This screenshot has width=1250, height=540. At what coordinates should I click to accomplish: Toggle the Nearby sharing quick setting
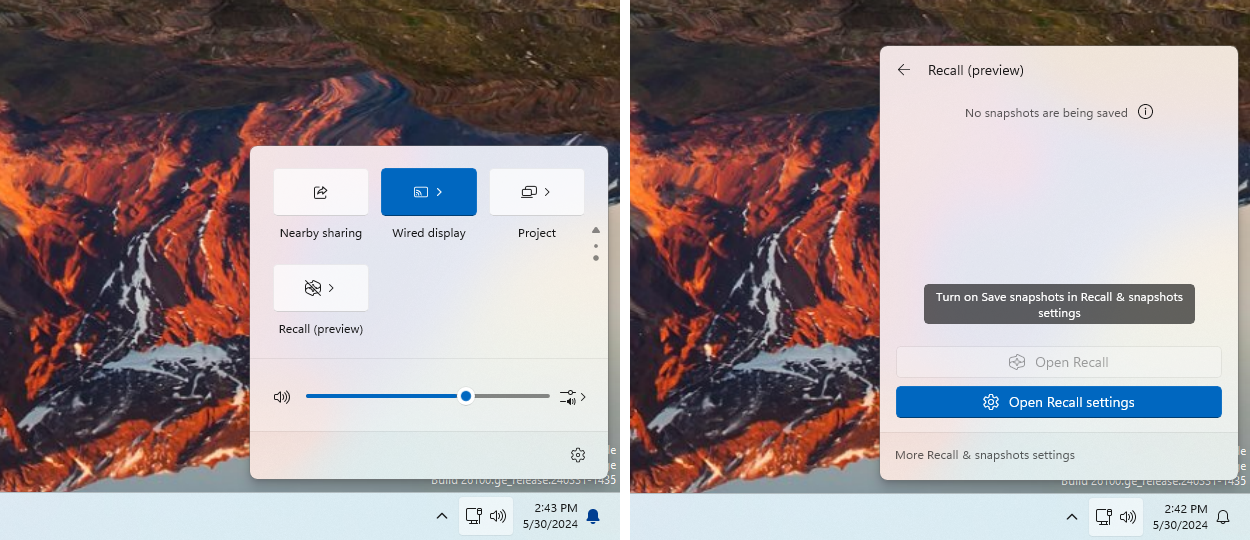[321, 192]
